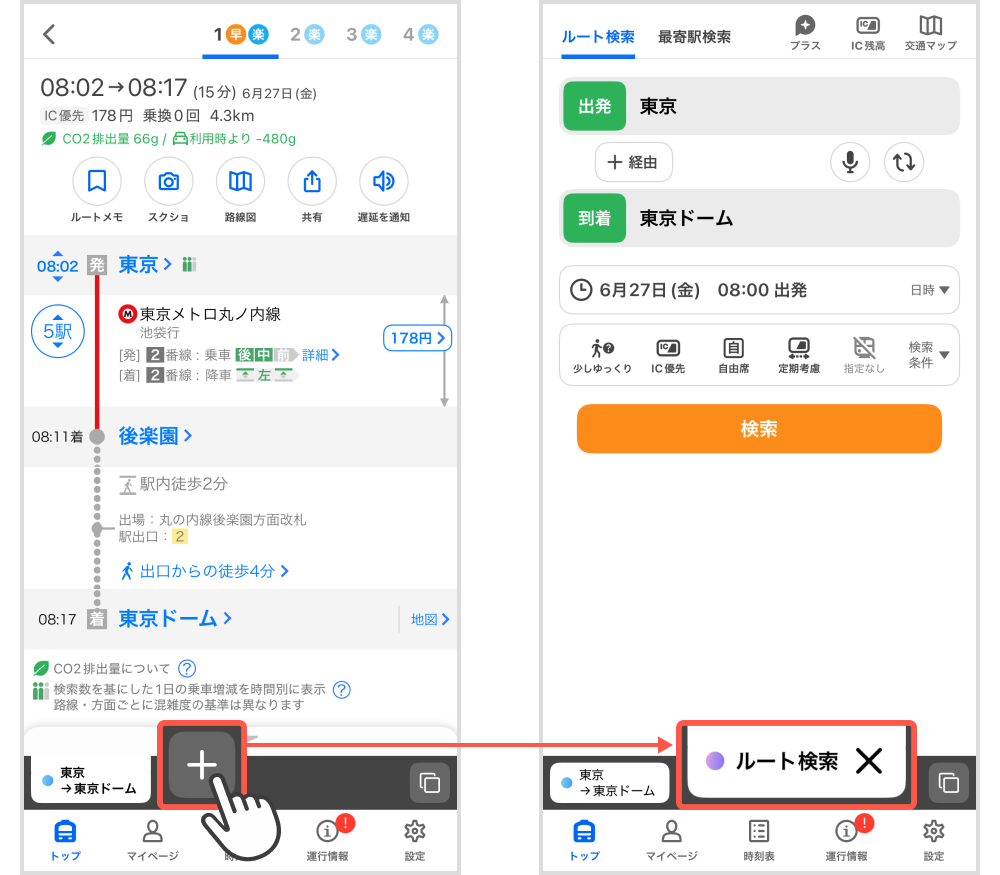Tap the help icon next to CO2排出量について
The height and width of the screenshot is (875, 1000).
click(187, 668)
